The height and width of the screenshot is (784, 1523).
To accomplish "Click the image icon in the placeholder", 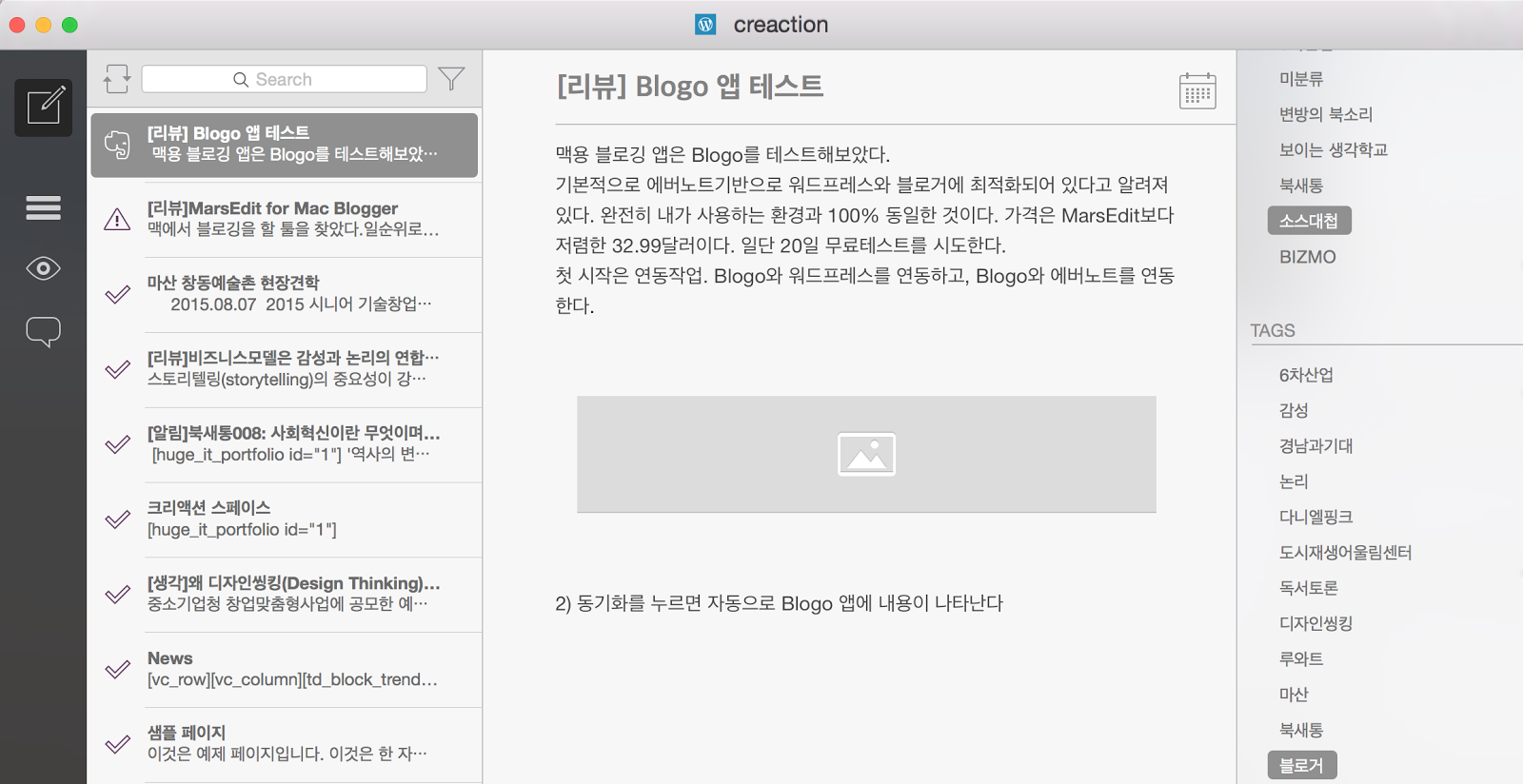I will coord(866,454).
